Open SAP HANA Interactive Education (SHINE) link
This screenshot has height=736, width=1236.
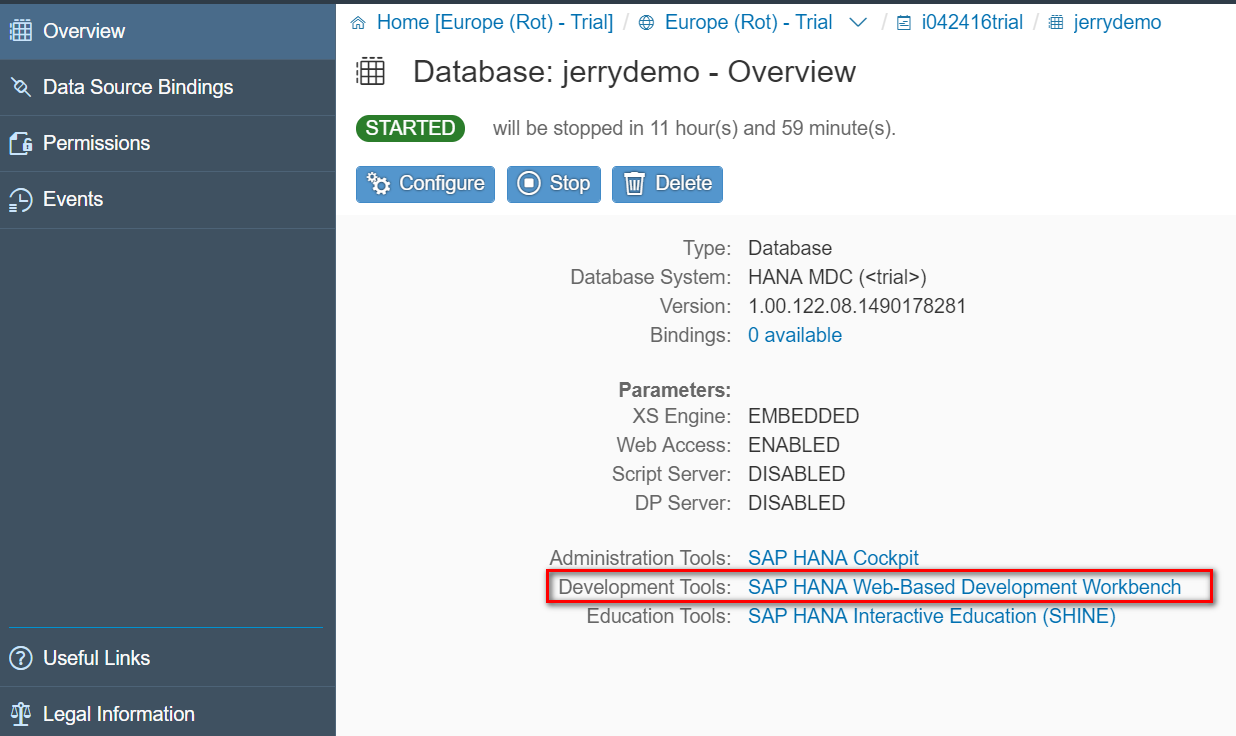932,616
